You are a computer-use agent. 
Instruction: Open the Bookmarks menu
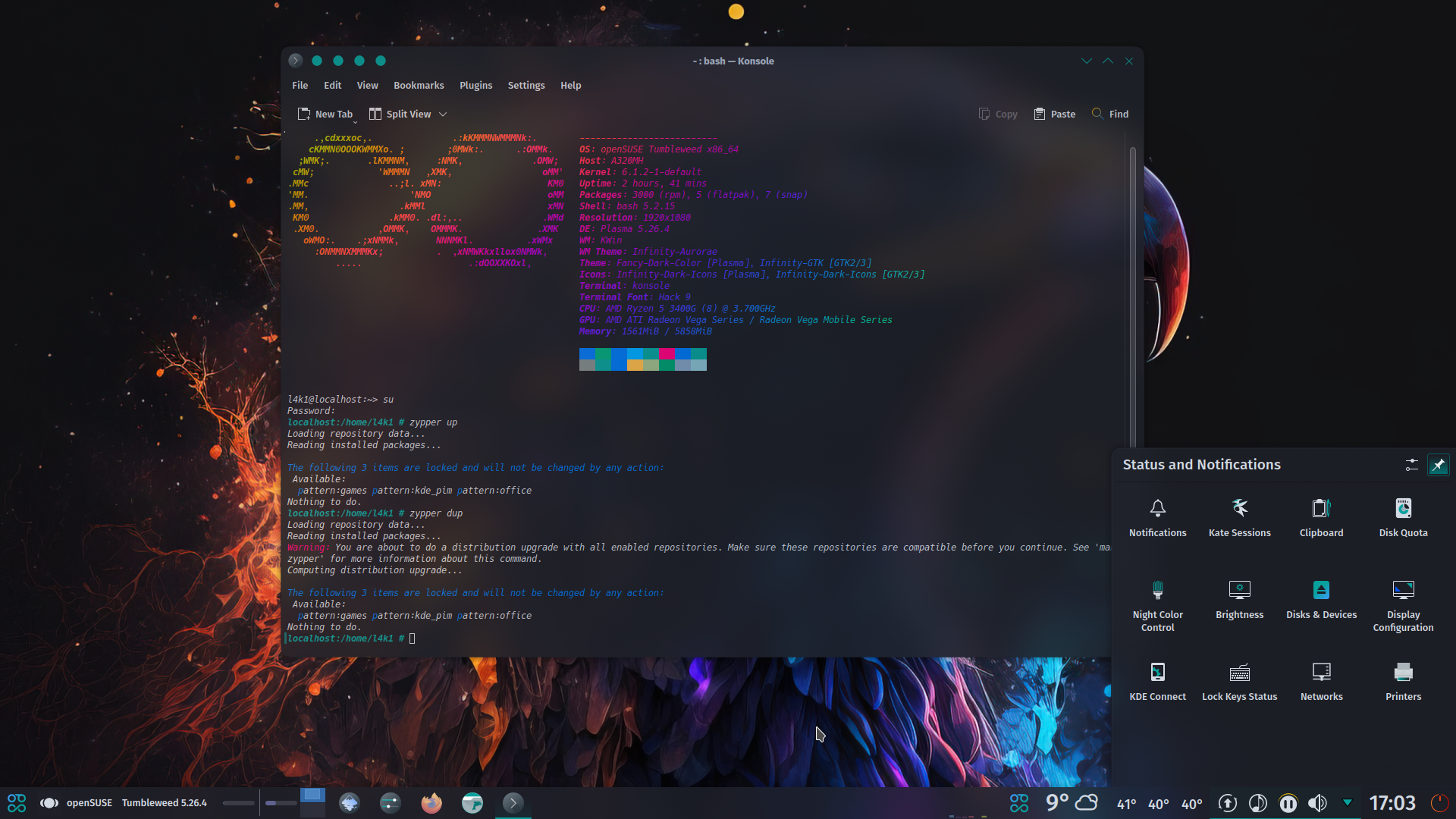point(419,86)
